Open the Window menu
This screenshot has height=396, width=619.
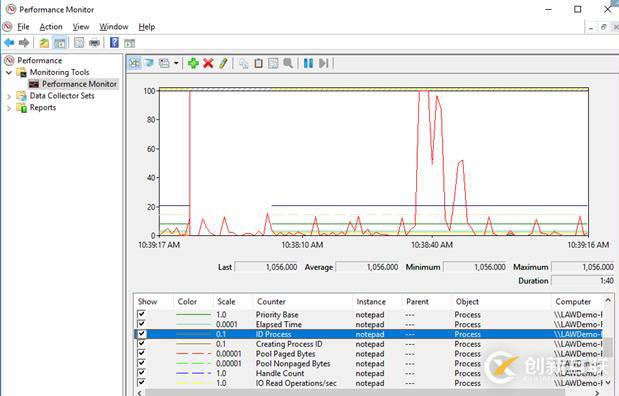[x=114, y=27]
